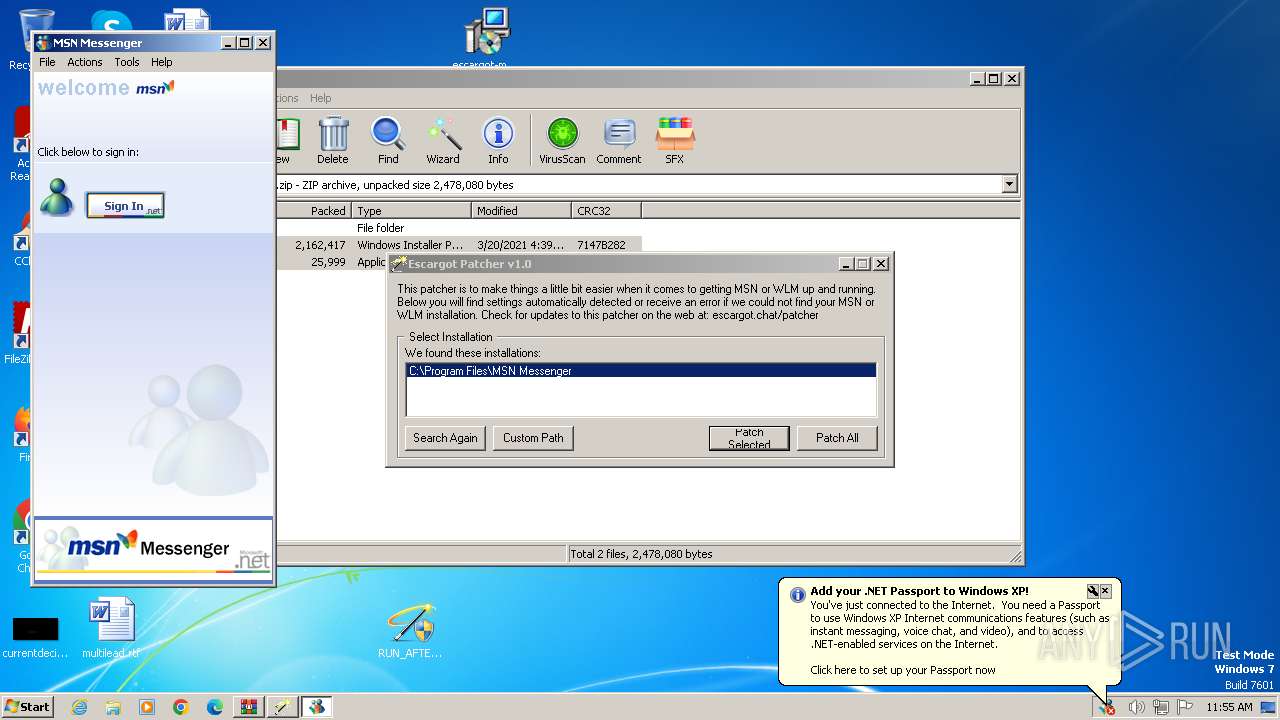Click the CRC32 value 7147B282
The image size is (1280, 720).
pos(601,245)
